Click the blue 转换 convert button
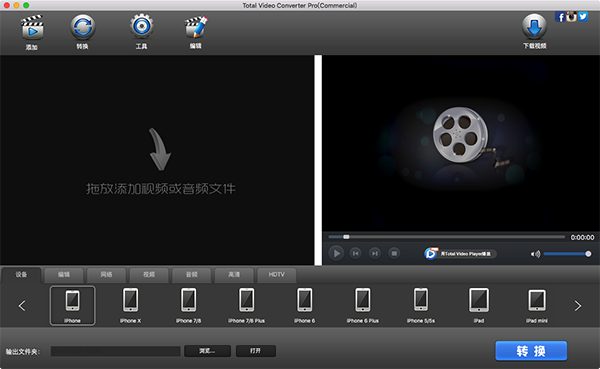Viewport: 600px width, 369px height. pos(531,351)
